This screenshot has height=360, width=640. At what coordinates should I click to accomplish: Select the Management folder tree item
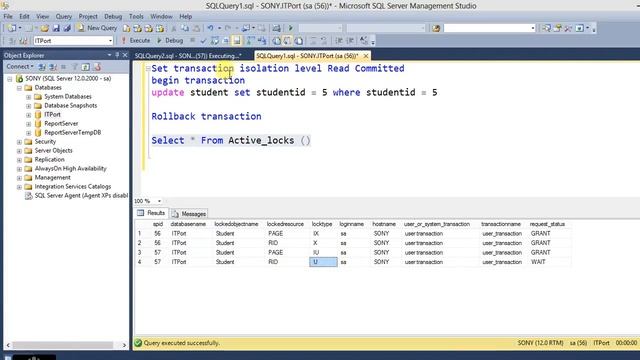coord(52,178)
